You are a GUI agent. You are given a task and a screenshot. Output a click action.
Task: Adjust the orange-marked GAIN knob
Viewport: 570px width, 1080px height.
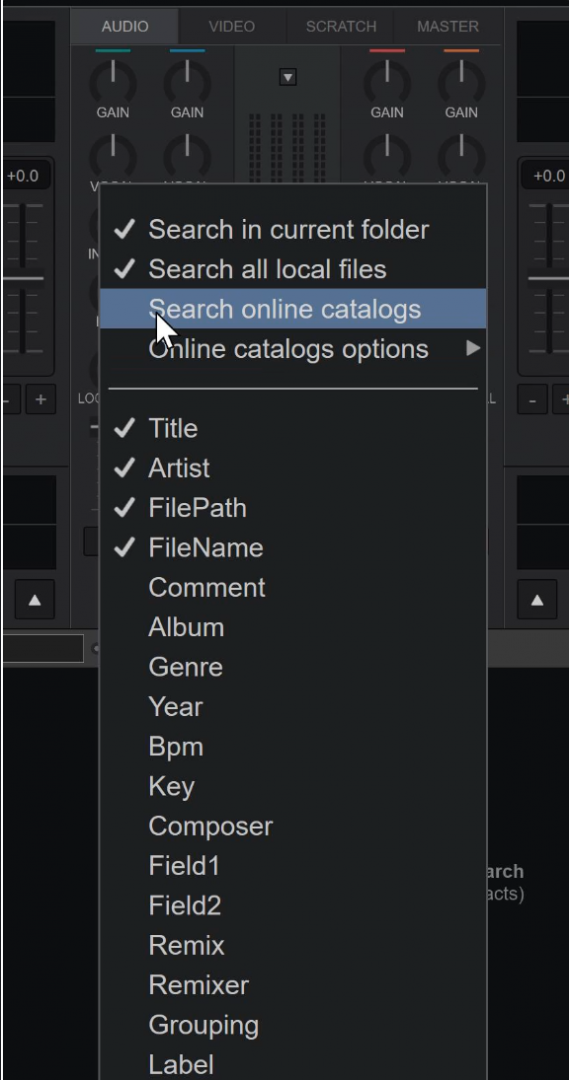(461, 81)
